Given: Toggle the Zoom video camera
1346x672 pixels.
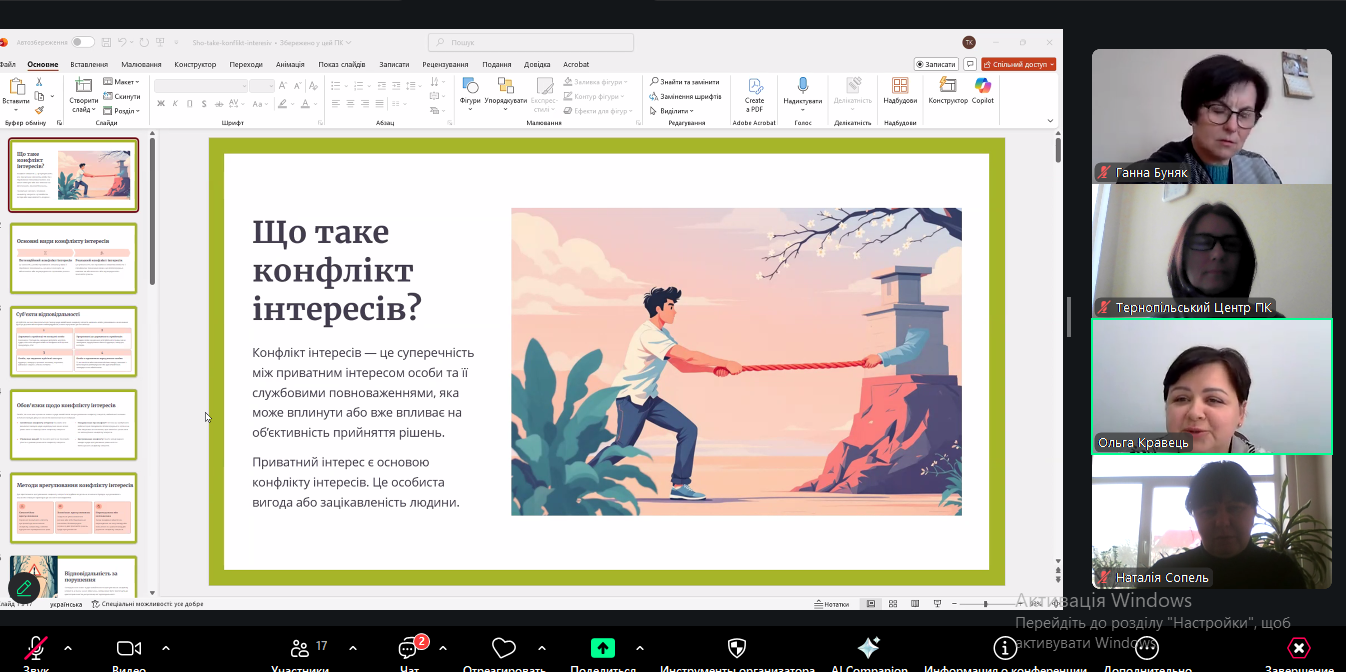Looking at the screenshot, I should pos(128,648).
